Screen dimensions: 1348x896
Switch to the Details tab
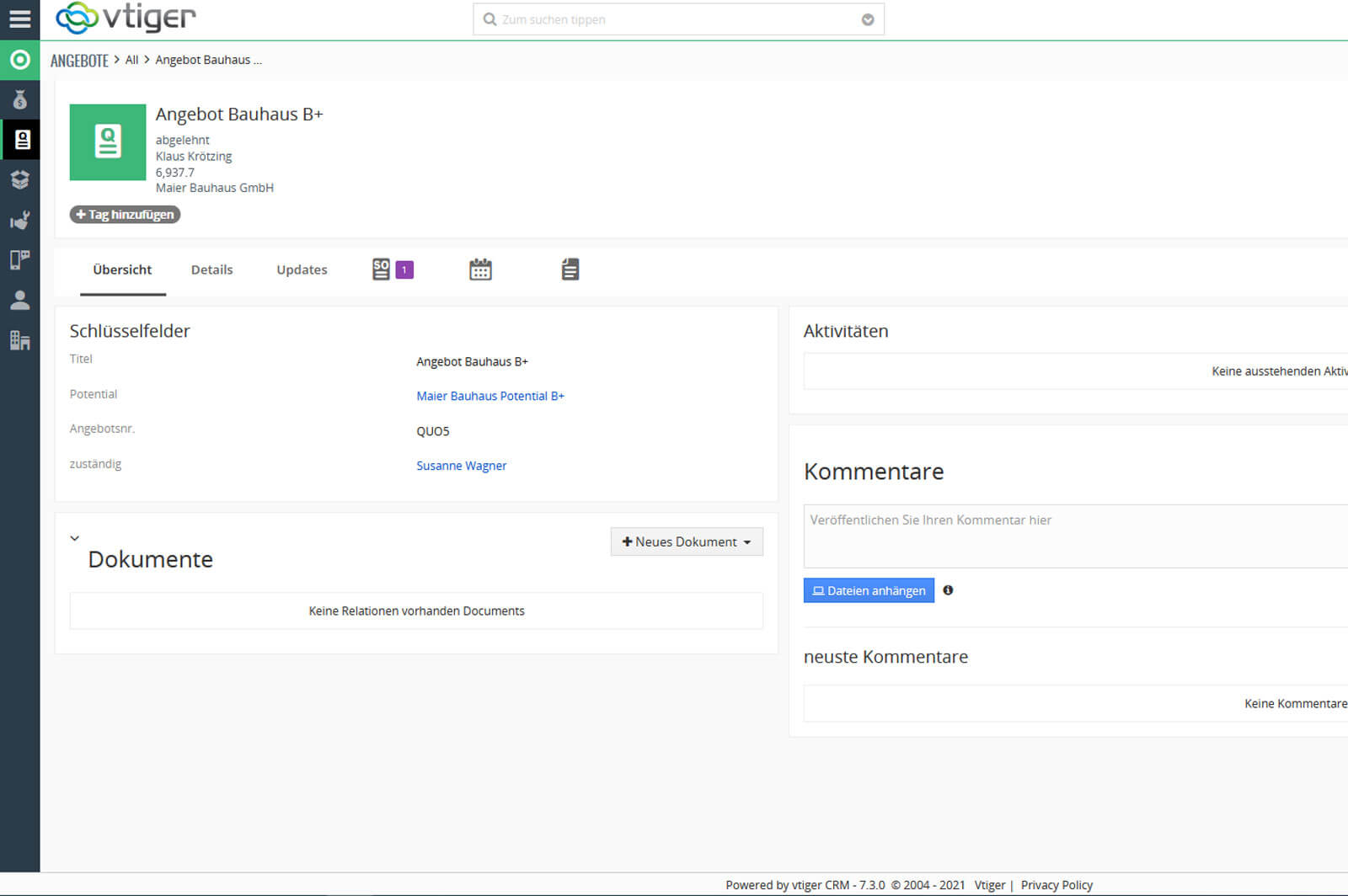[211, 269]
